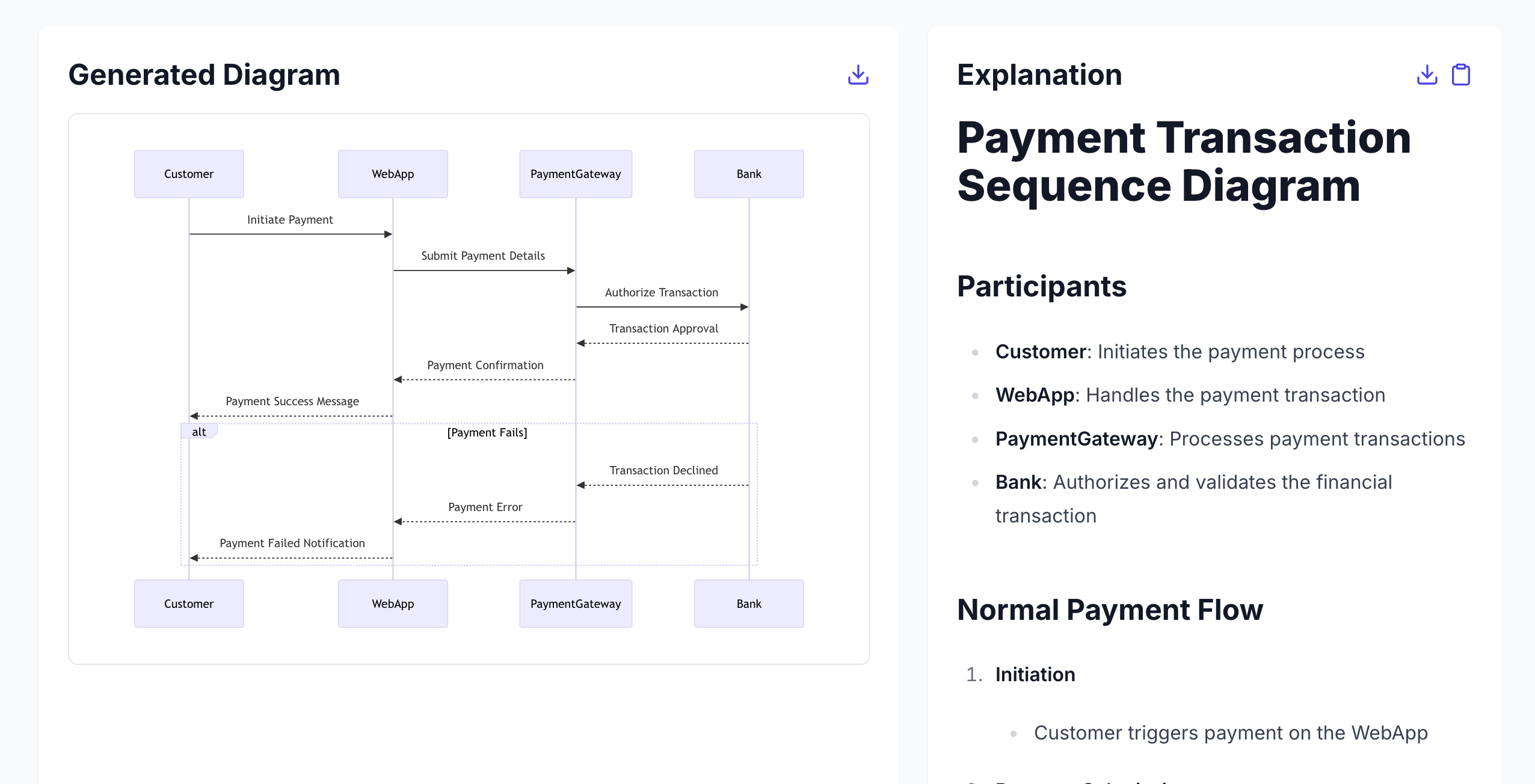Viewport: 1535px width, 784px height.
Task: Click the alt fragment label
Action: 198,432
